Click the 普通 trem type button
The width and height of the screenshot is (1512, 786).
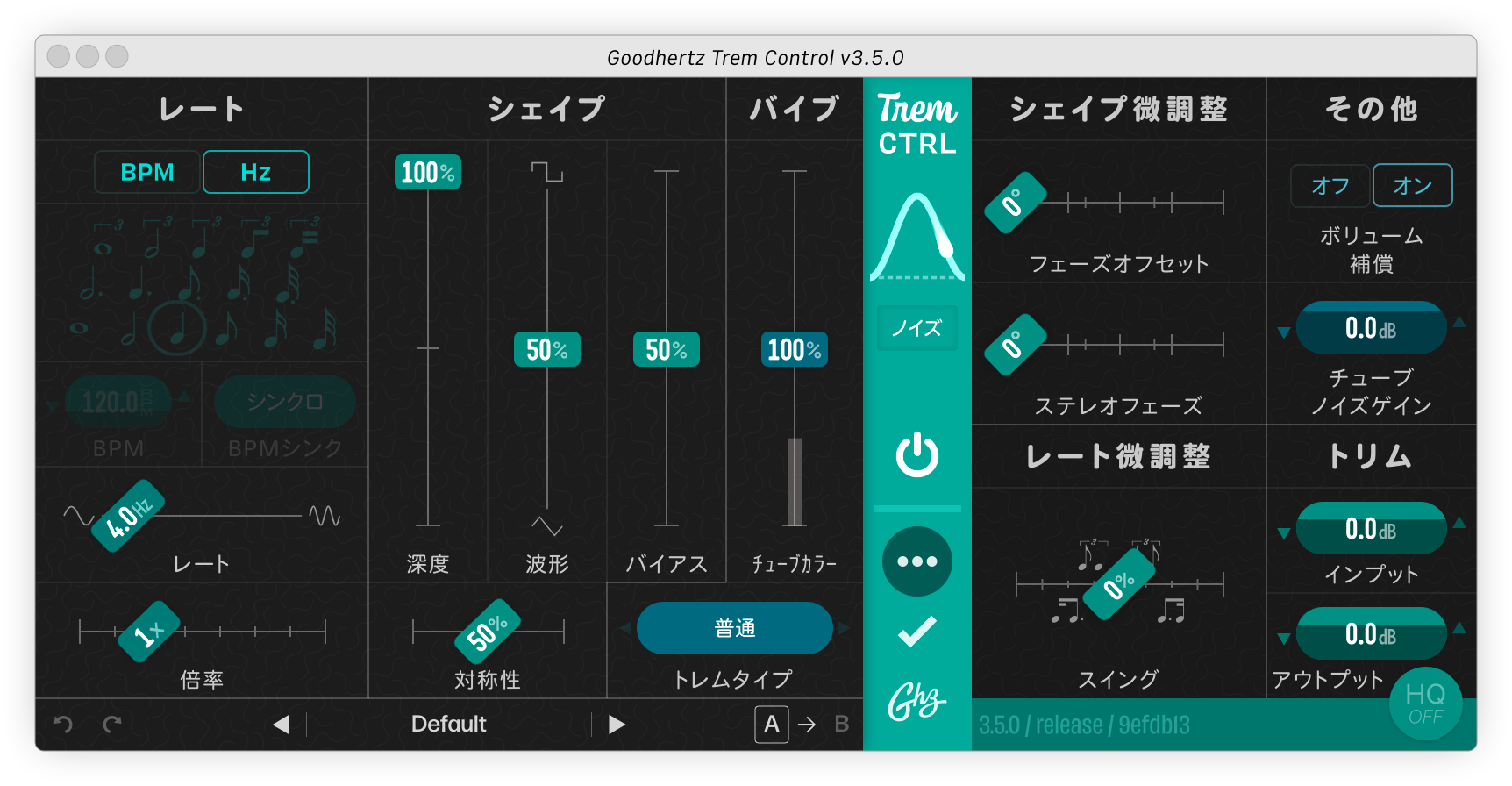pyautogui.click(x=734, y=628)
